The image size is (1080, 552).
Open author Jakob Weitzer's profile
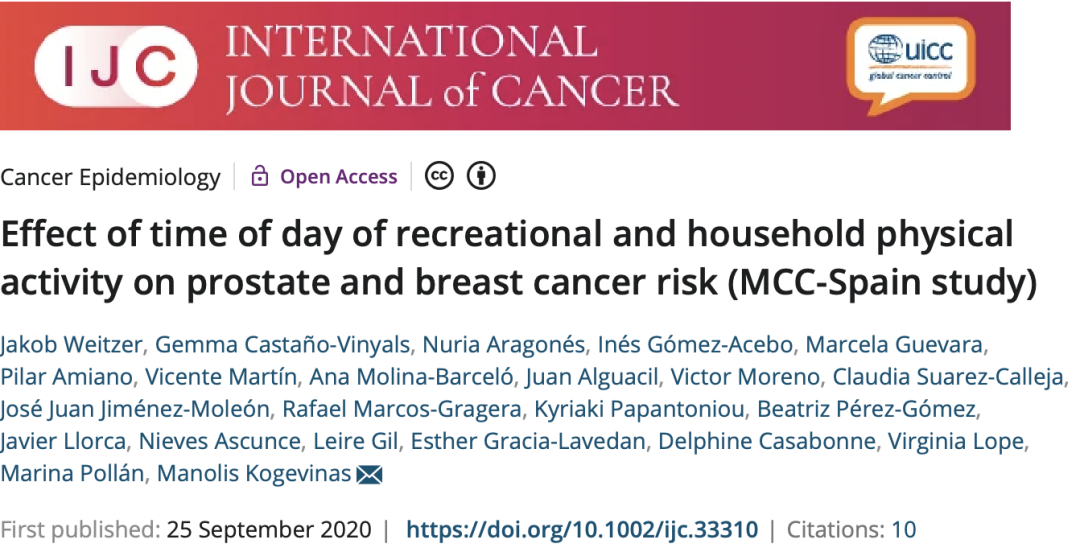71,345
